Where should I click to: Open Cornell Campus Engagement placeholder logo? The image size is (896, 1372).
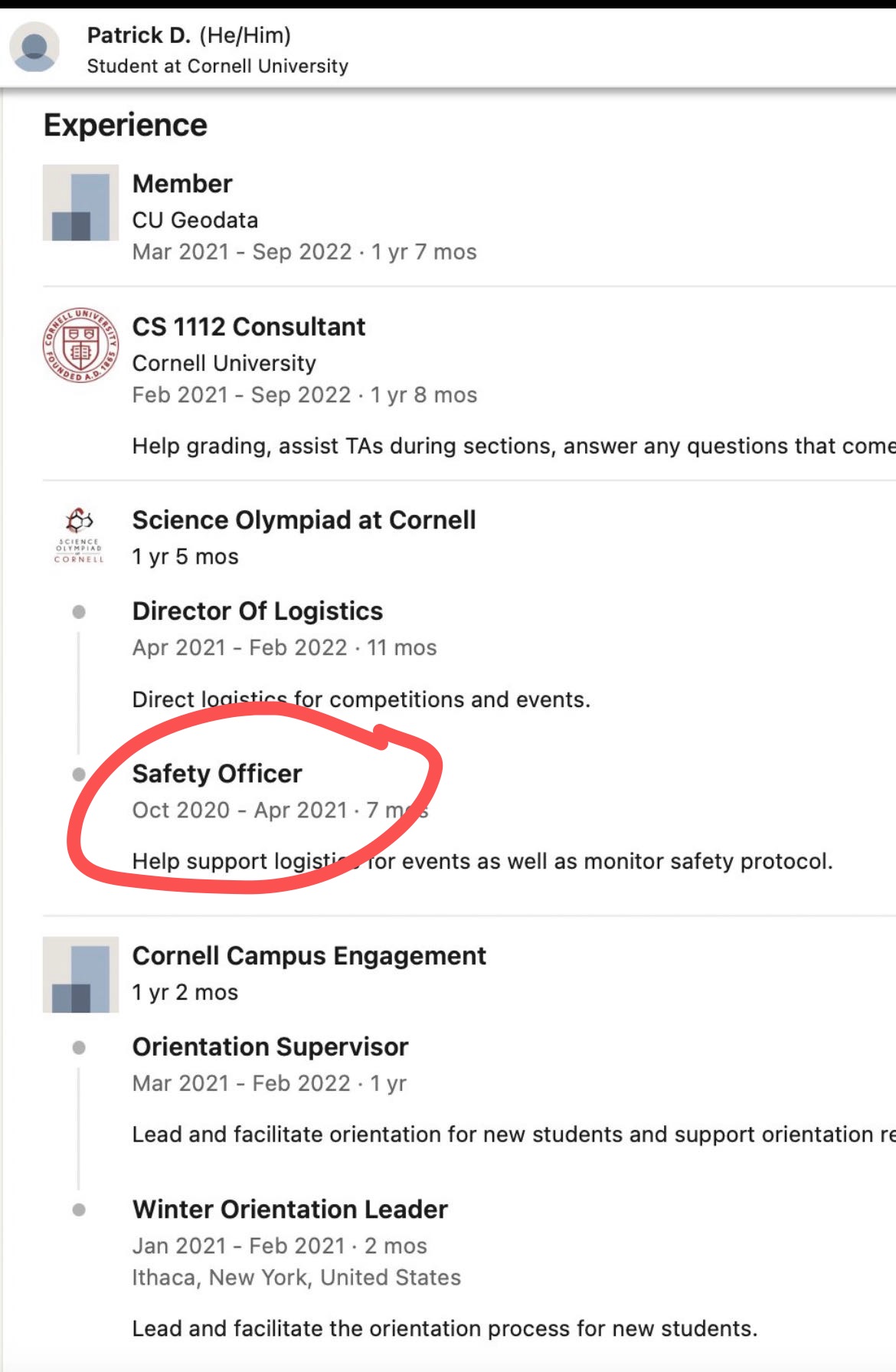coord(80,974)
